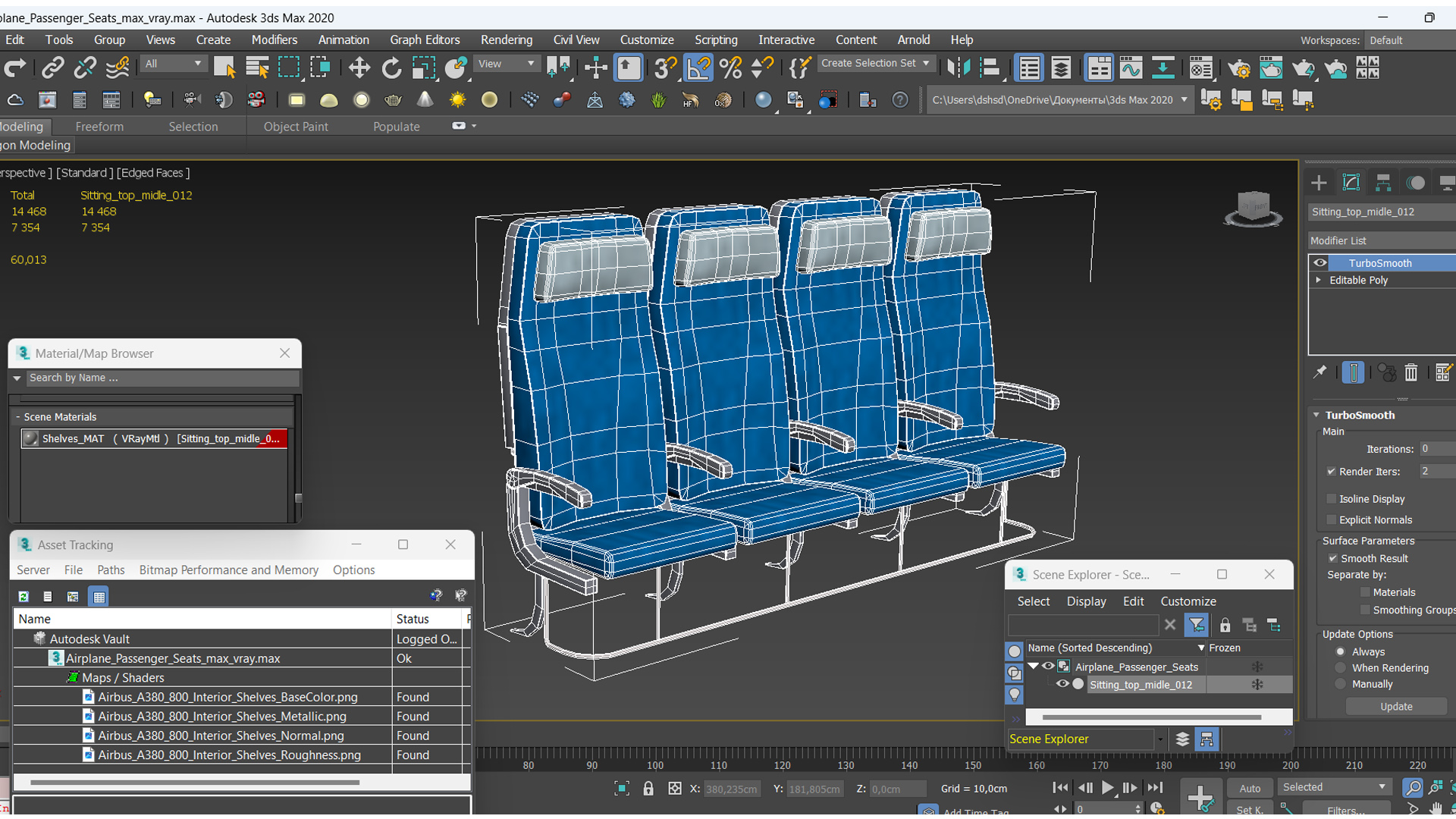
Task: Toggle the 3D Snaps icon
Action: tap(665, 68)
